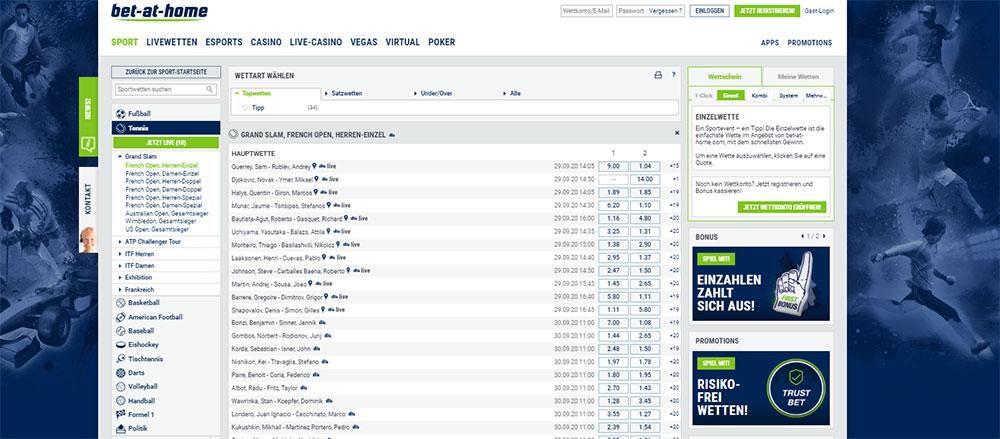Close the Grand Slam French Open section

[677, 133]
